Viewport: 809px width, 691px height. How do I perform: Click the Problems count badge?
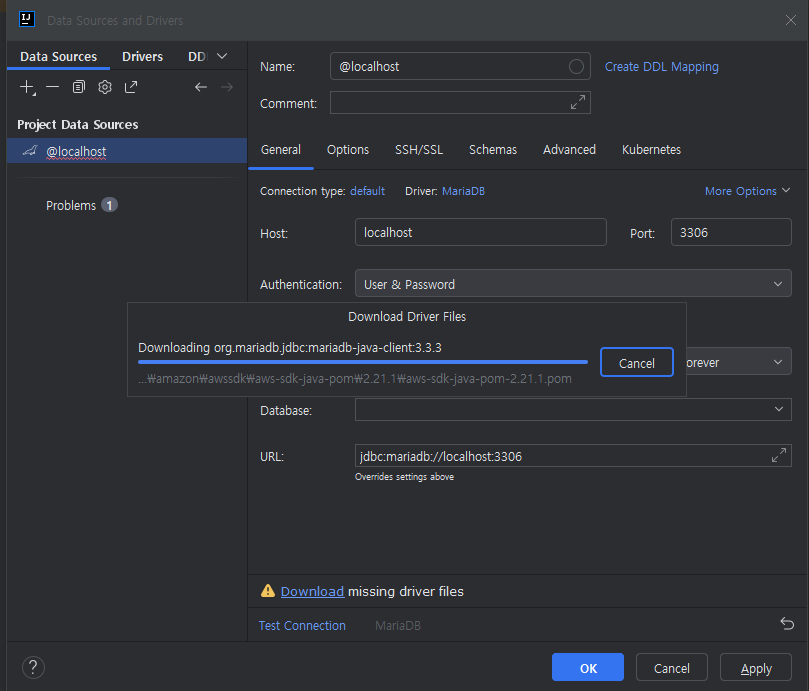(109, 205)
